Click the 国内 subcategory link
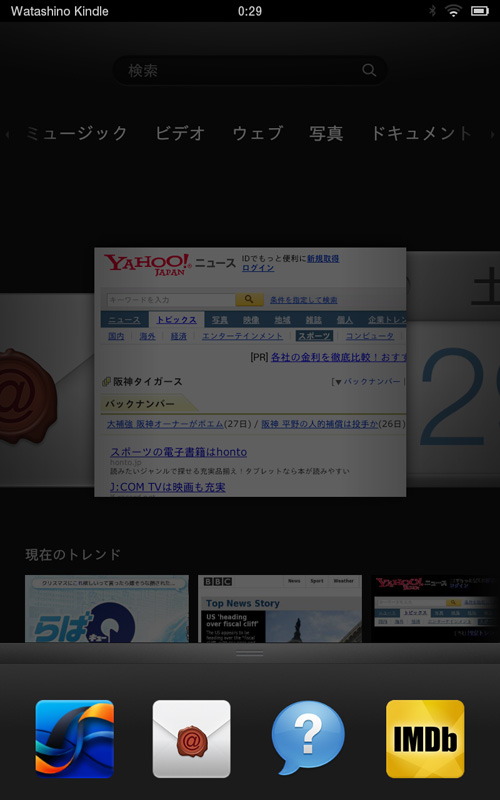500x800 pixels. click(x=116, y=336)
